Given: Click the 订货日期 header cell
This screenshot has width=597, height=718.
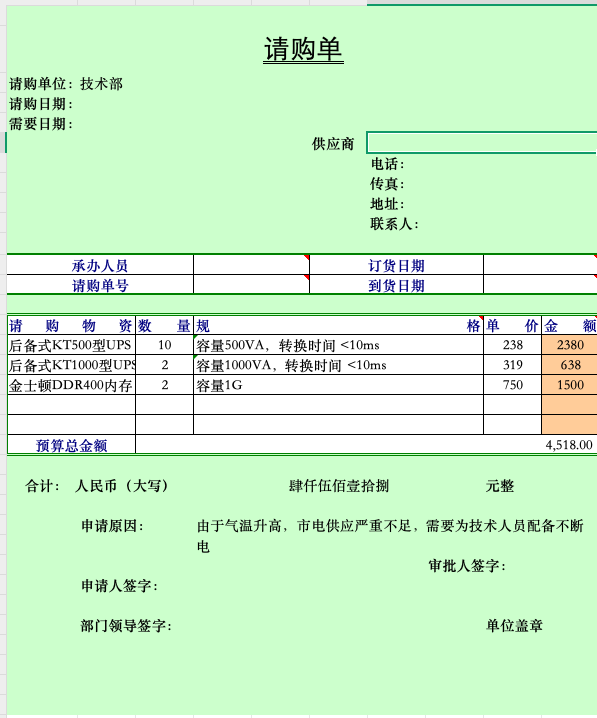Looking at the screenshot, I should tap(396, 265).
